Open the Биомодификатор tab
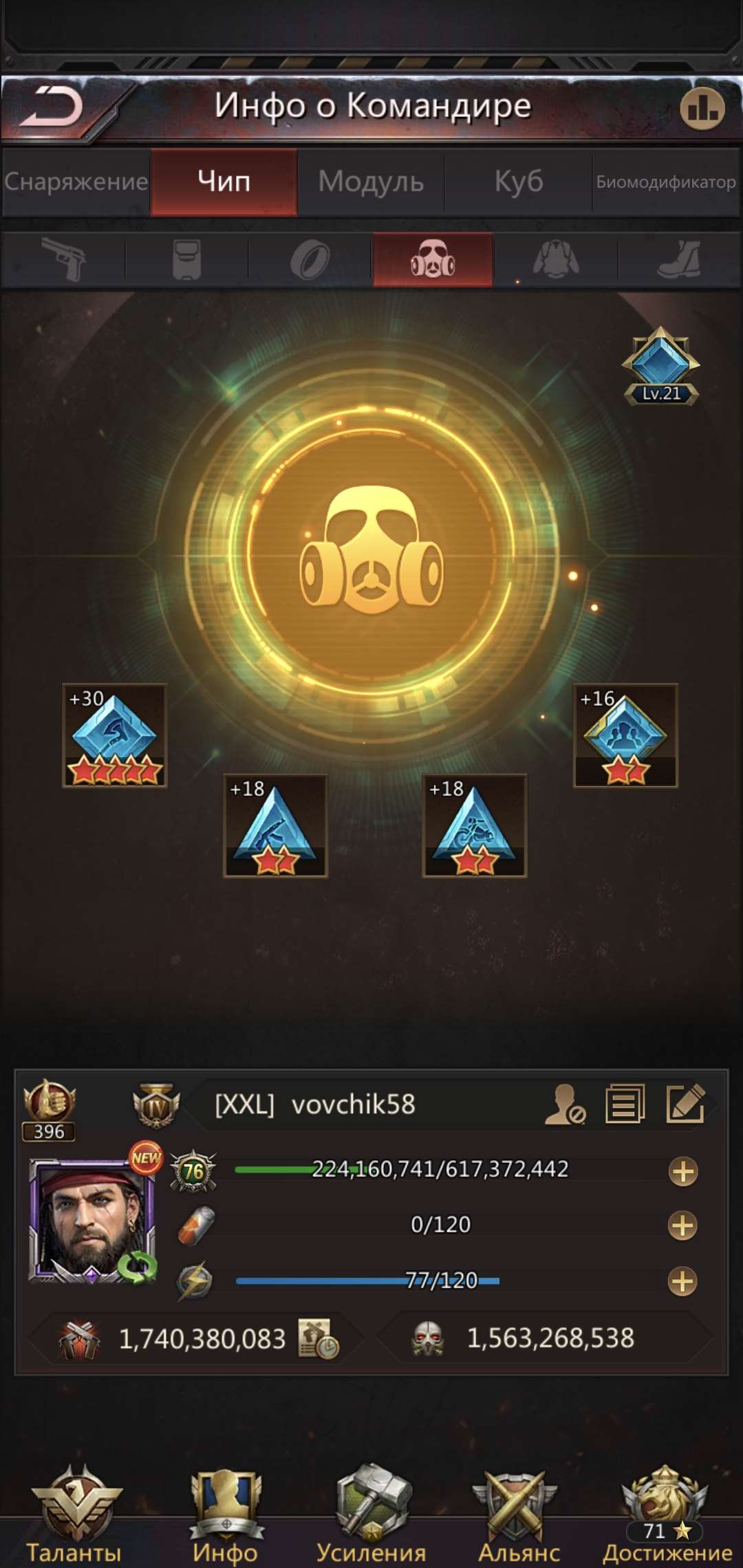743x1568 pixels. click(x=666, y=182)
